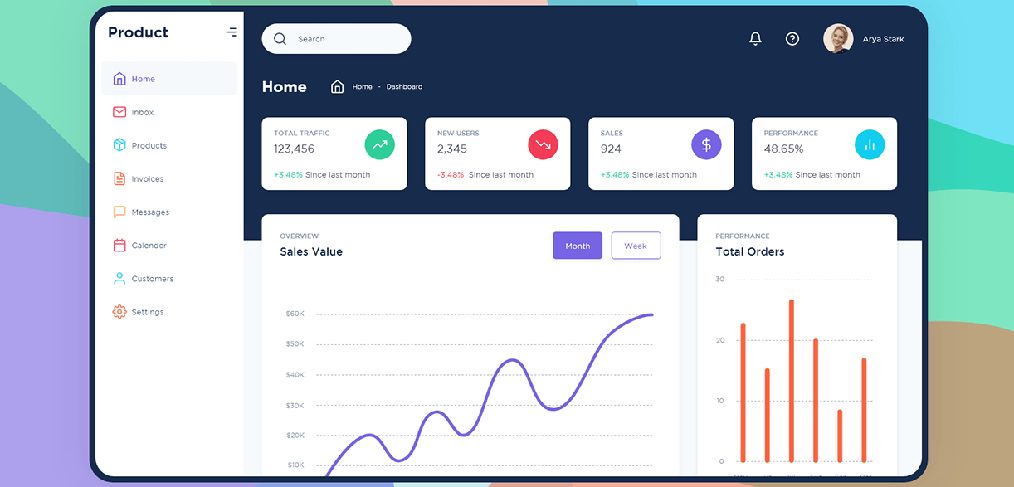Click the home breadcrumb icon
The width and height of the screenshot is (1014, 487).
click(338, 87)
